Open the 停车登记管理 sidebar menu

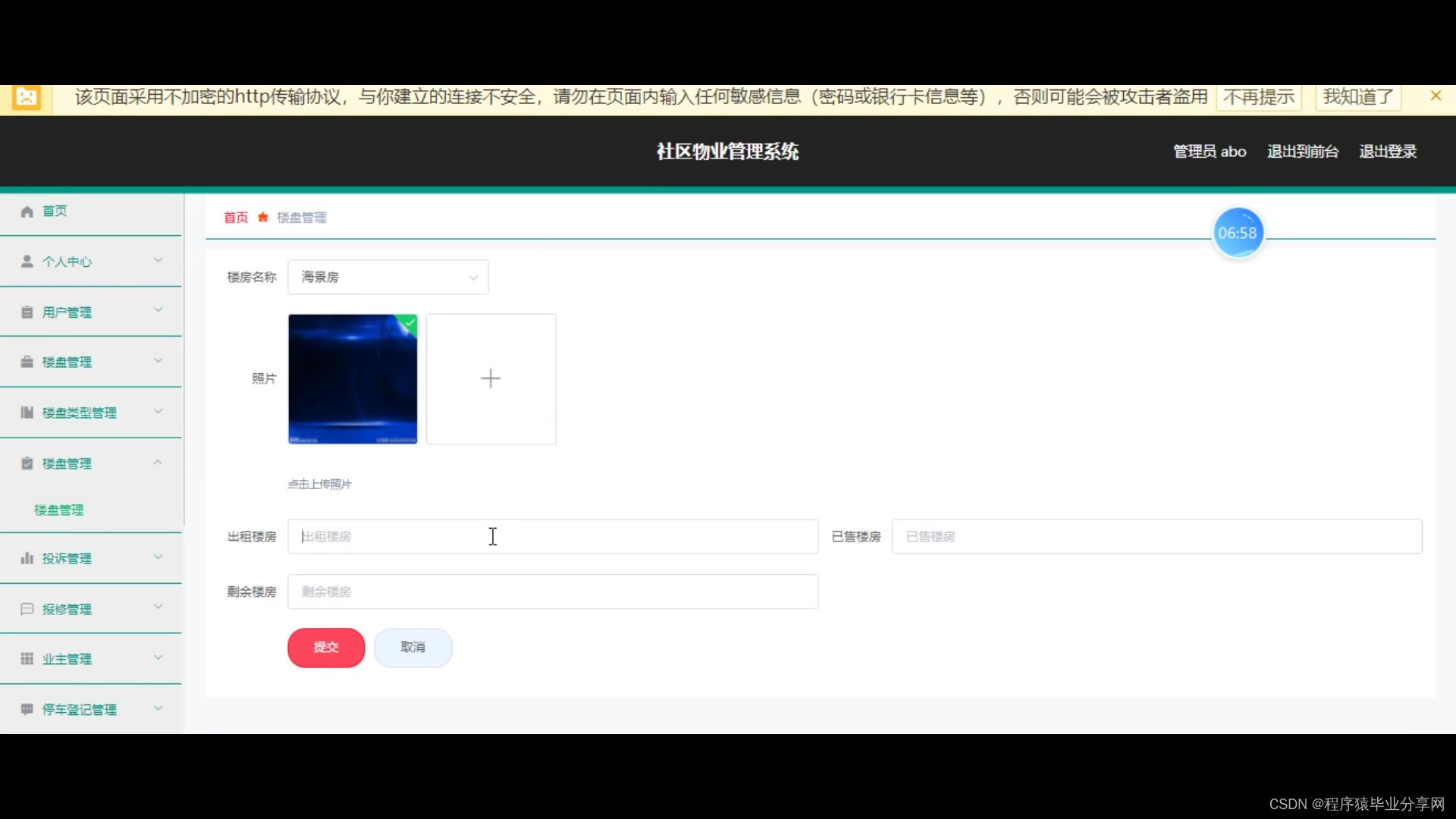tap(80, 710)
